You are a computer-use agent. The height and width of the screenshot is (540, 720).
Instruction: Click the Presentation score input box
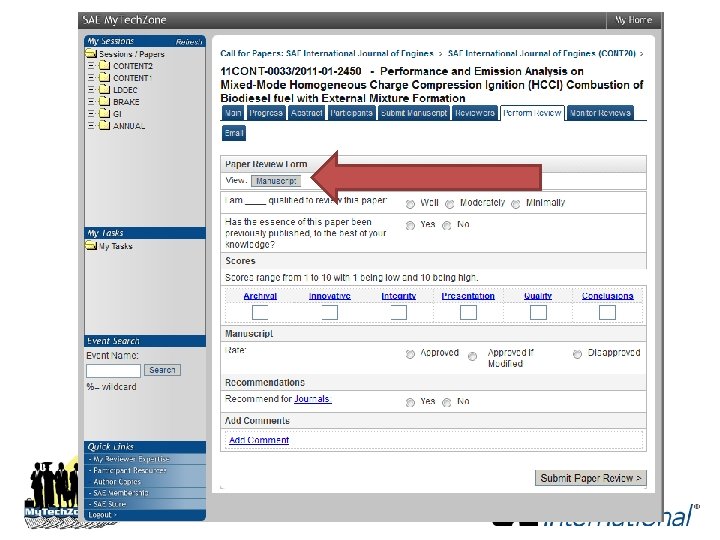pos(468,313)
